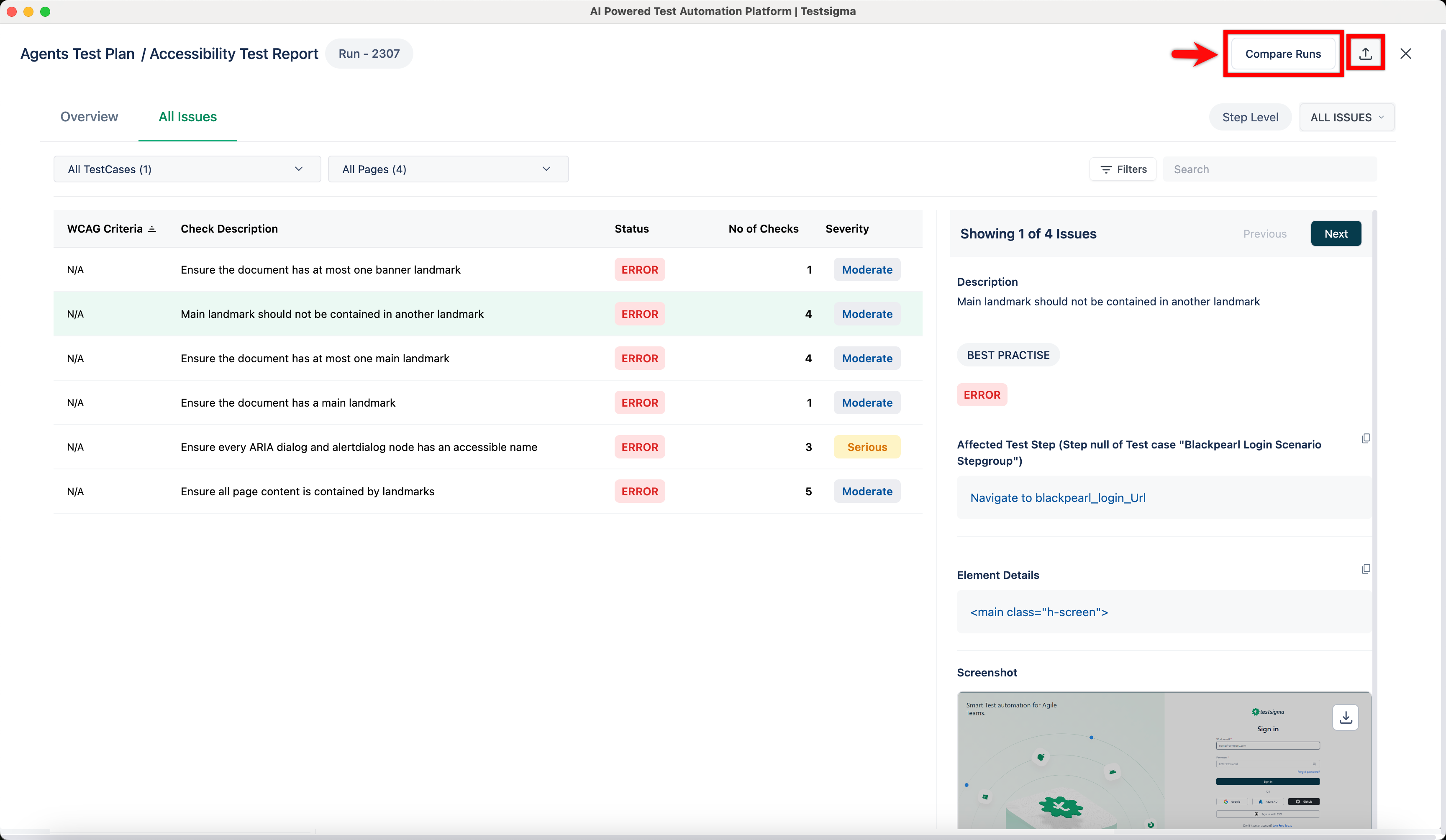Go to Next issue
1446x840 pixels.
pyautogui.click(x=1335, y=233)
